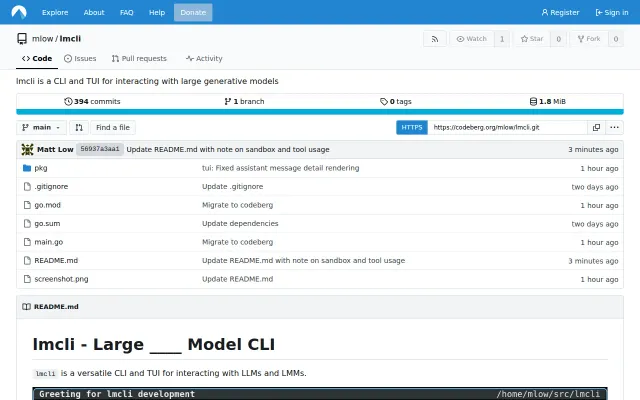Image resolution: width=640 pixels, height=400 pixels.
Task: Click the Sign in link
Action: 612,12
